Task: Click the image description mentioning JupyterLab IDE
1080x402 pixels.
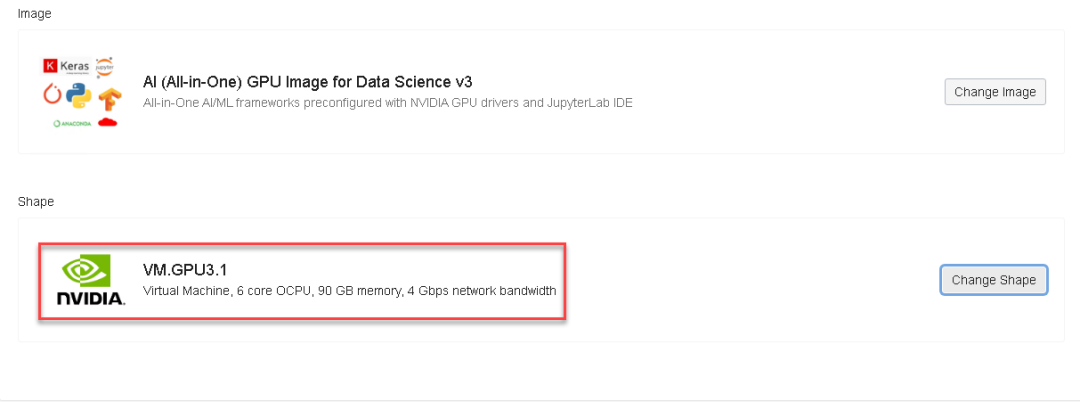Action: coord(388,102)
